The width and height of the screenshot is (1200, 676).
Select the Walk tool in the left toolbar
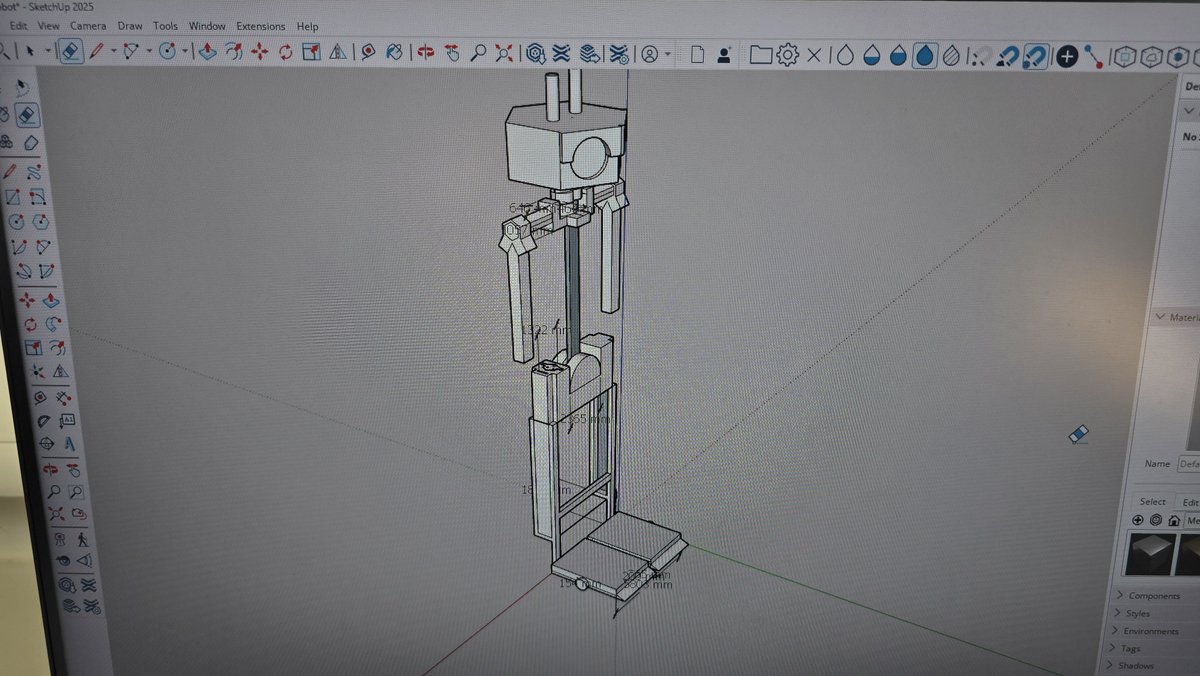coord(81,540)
